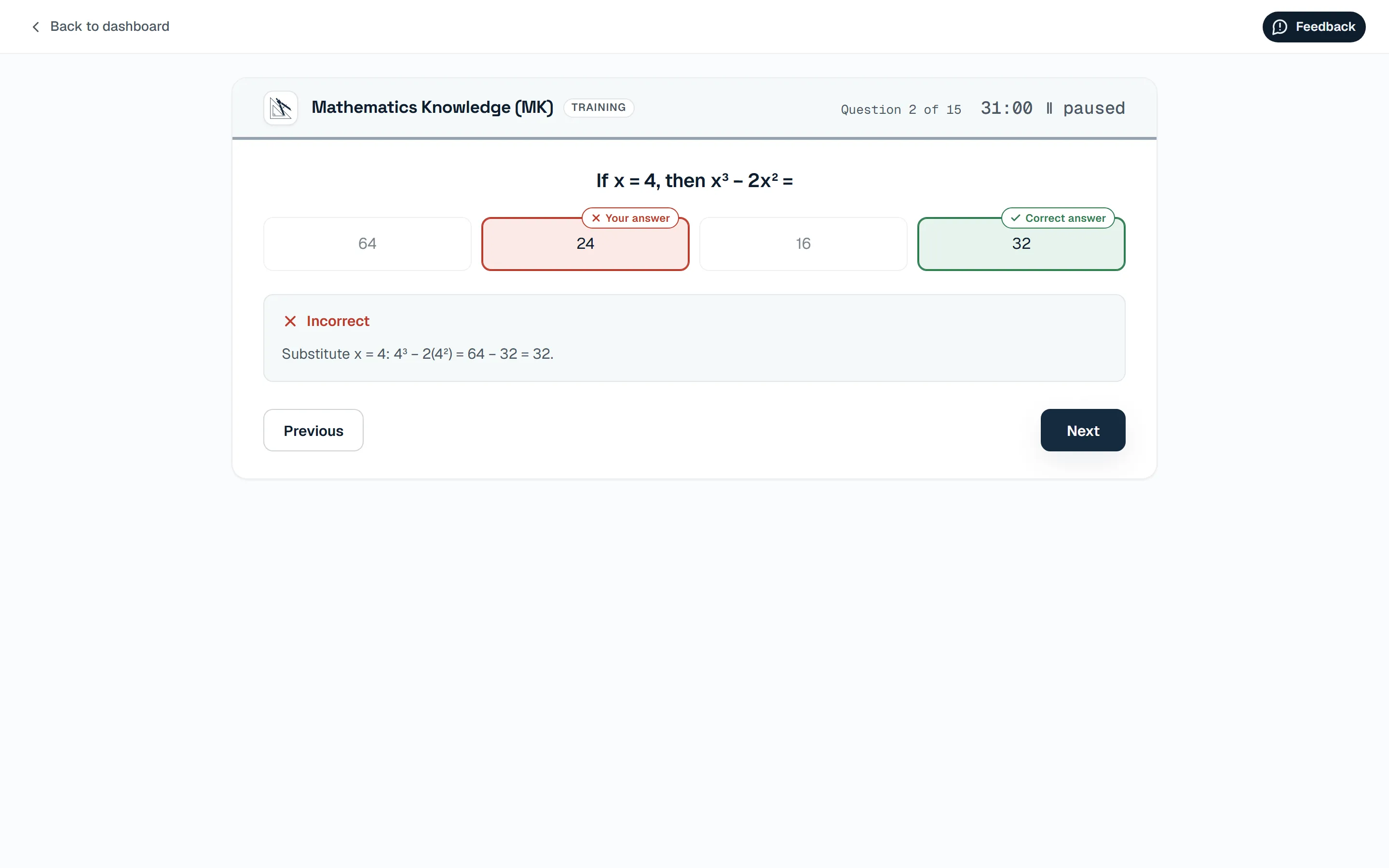Click the Your answer badge

(630, 218)
